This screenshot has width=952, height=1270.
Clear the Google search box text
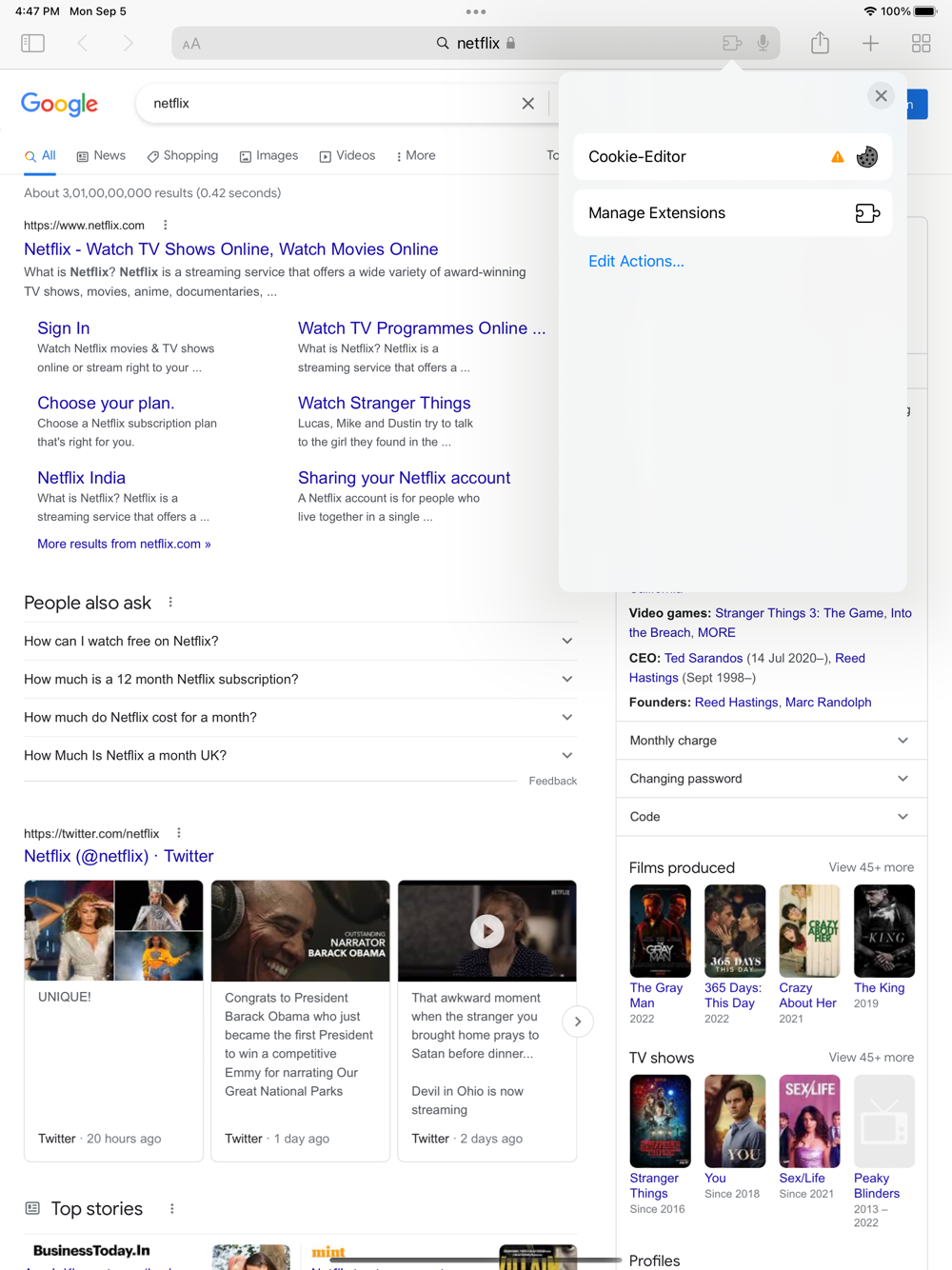[x=528, y=103]
